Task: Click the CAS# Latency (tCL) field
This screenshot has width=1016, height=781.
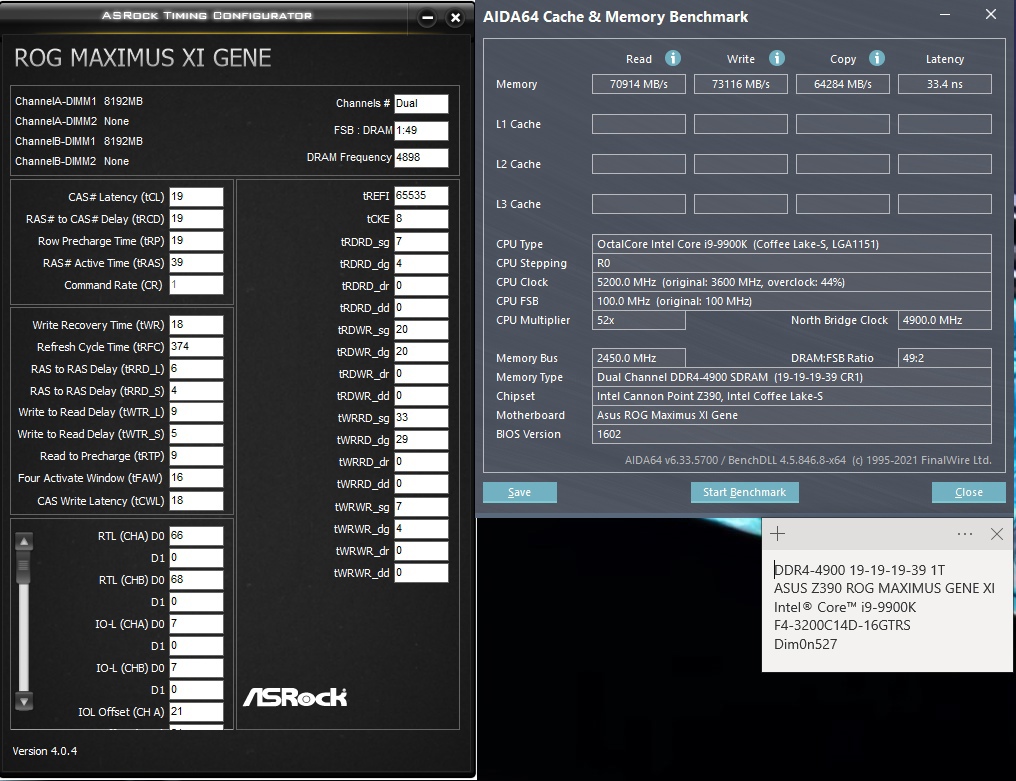Action: coord(196,197)
